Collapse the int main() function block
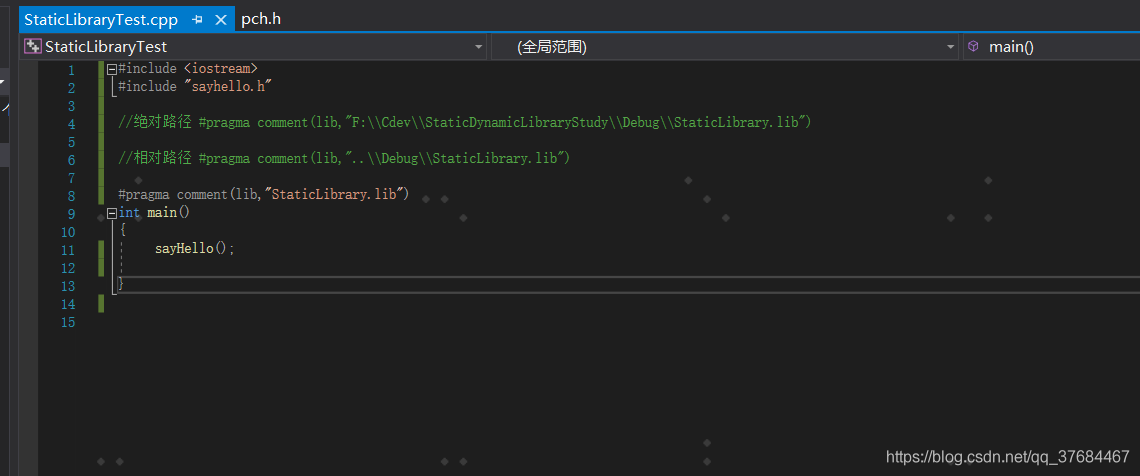This screenshot has height=476, width=1140. (x=111, y=214)
